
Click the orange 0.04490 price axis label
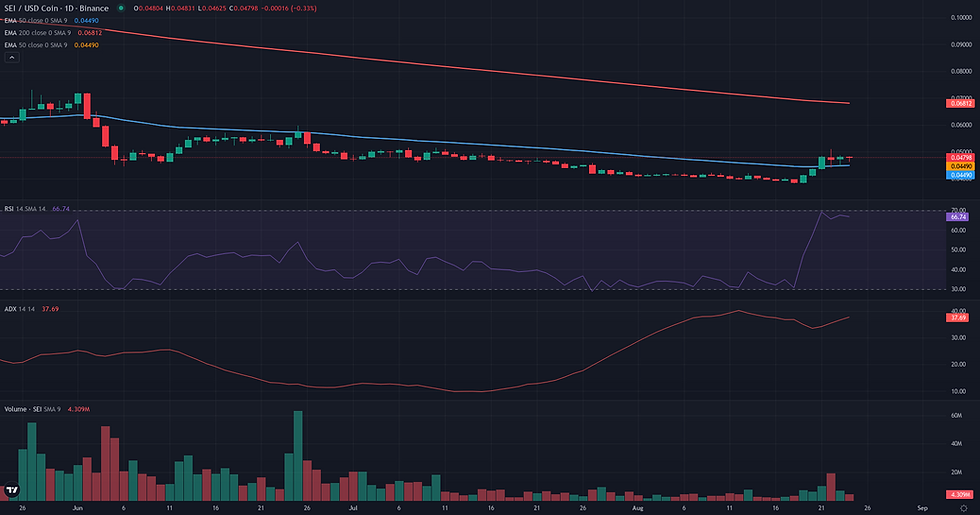click(960, 166)
